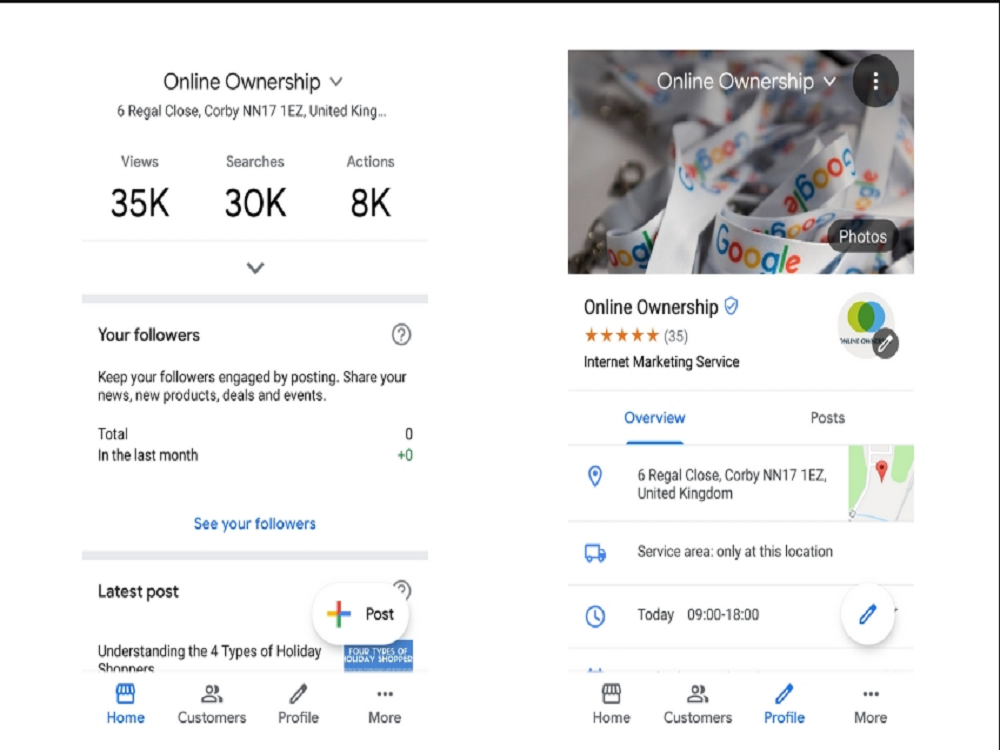Click help icon beside Latest post

pos(402,588)
